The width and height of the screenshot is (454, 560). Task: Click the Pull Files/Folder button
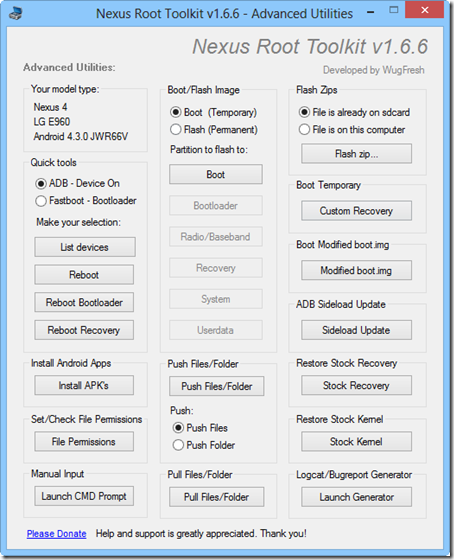[x=217, y=497]
